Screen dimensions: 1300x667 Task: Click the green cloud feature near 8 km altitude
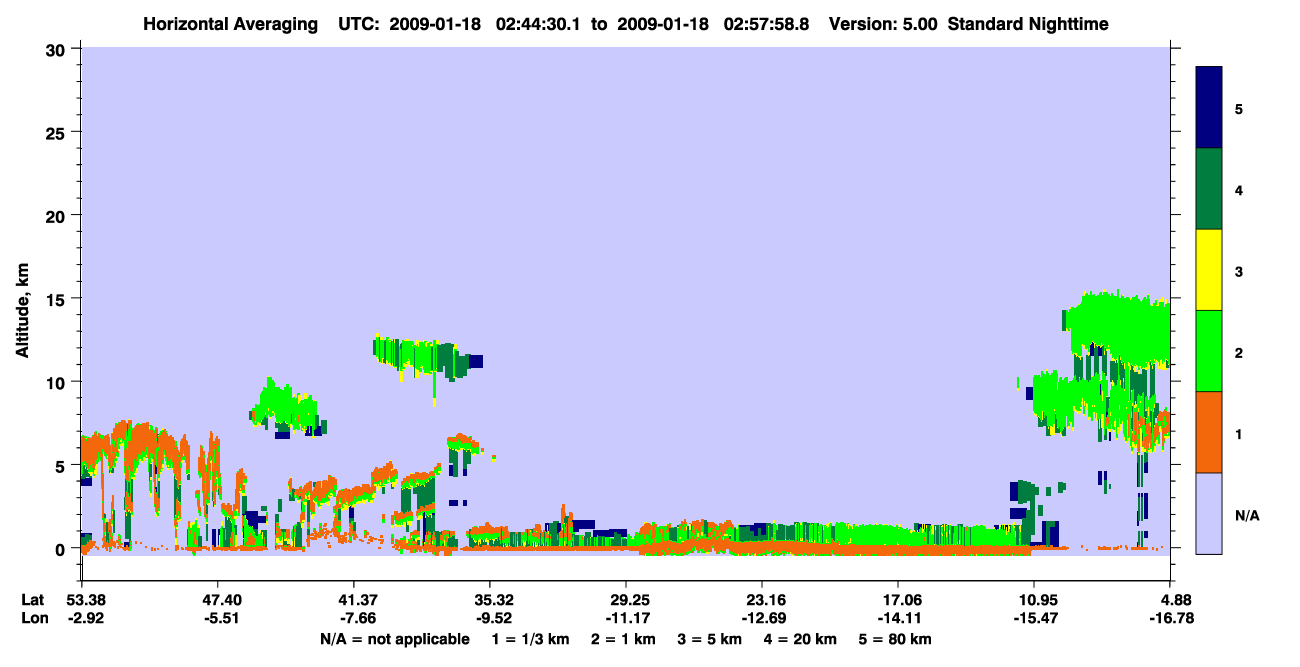(x=287, y=406)
